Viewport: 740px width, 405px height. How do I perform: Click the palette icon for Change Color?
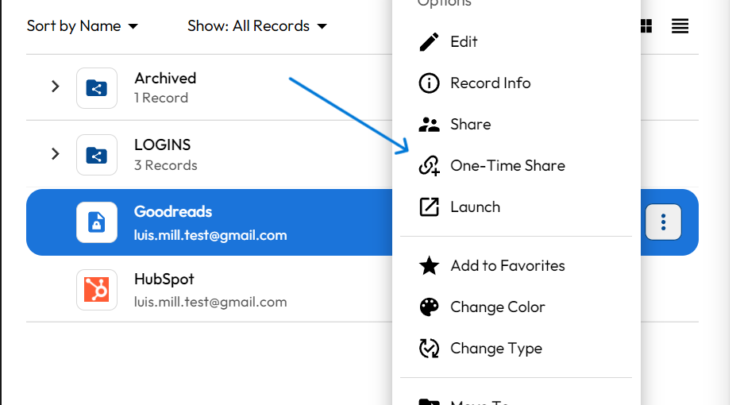click(x=429, y=307)
